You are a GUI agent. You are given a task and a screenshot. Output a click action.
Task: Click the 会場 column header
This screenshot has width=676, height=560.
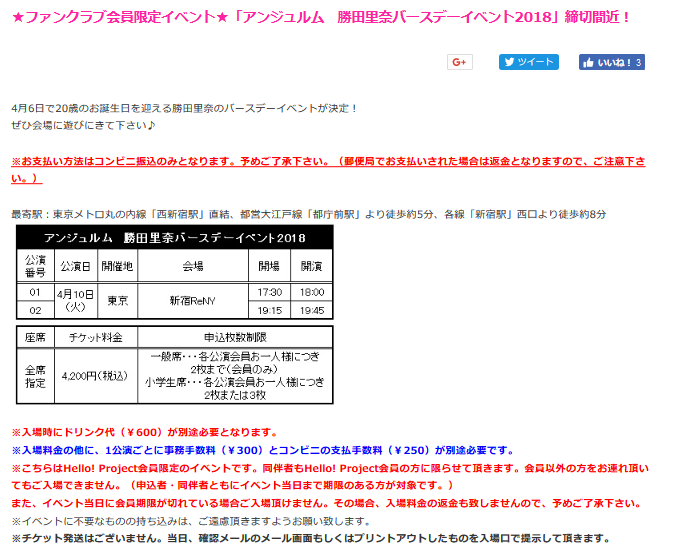click(193, 266)
